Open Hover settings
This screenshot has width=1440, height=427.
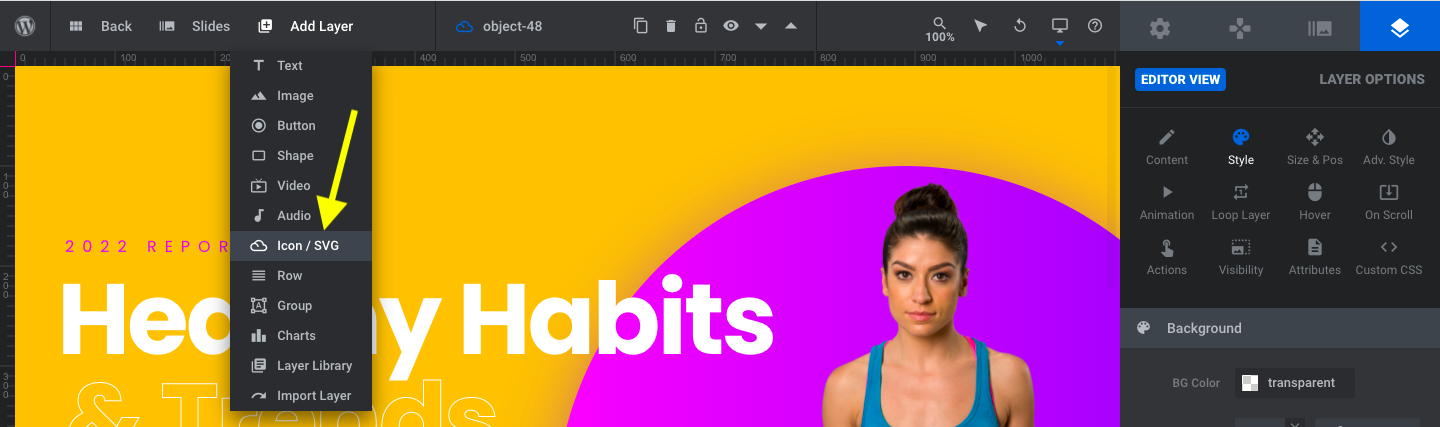click(x=1315, y=202)
